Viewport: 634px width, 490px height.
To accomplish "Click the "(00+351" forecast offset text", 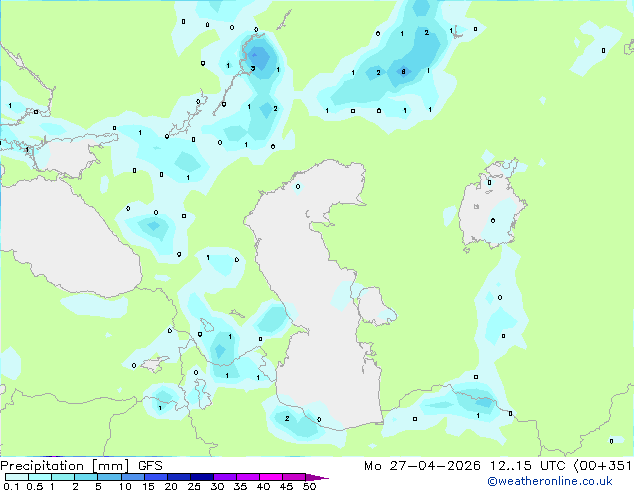I will (x=603, y=466).
